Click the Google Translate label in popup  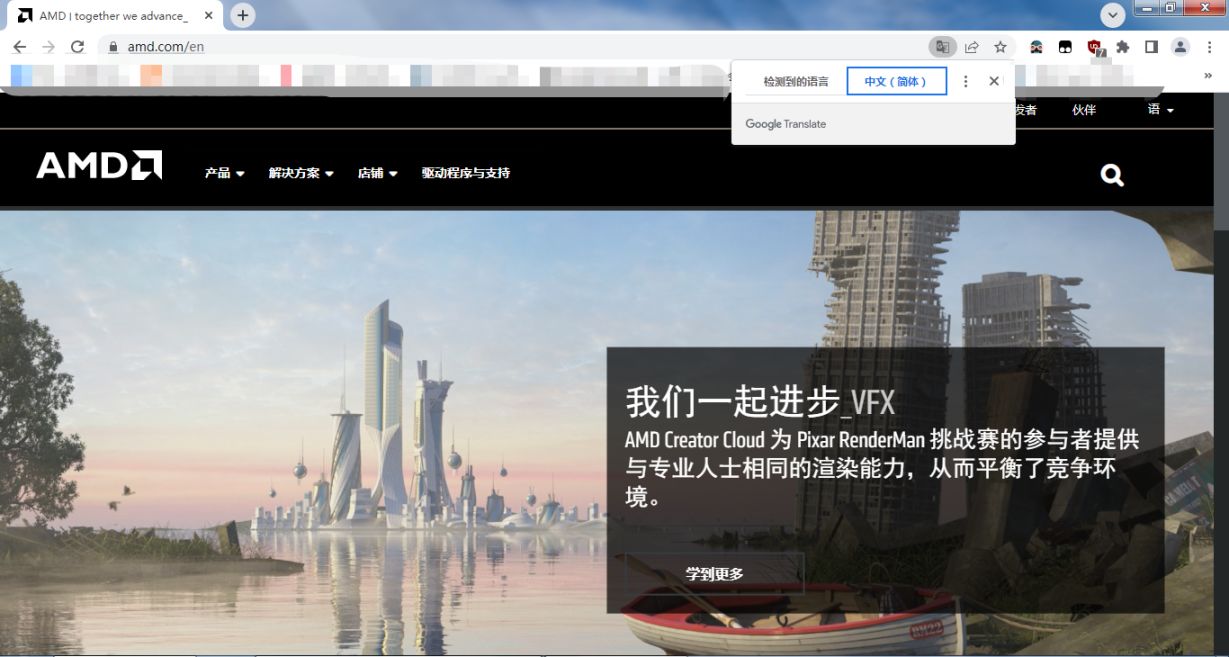point(786,124)
